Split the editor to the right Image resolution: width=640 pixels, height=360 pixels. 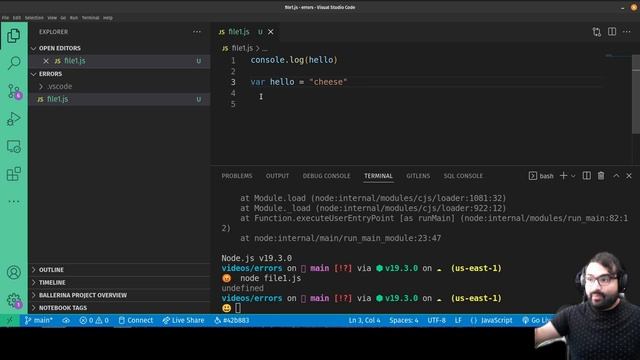tap(612, 32)
